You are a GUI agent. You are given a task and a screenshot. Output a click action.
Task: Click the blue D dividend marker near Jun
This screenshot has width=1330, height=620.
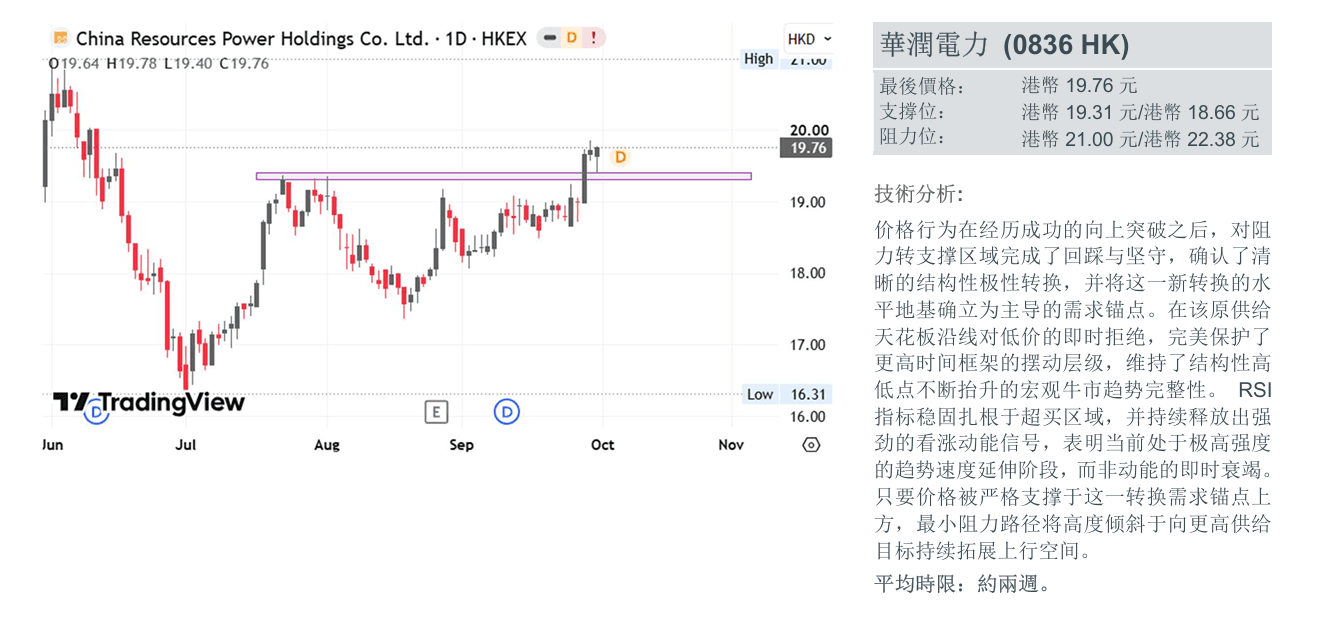[x=96, y=411]
